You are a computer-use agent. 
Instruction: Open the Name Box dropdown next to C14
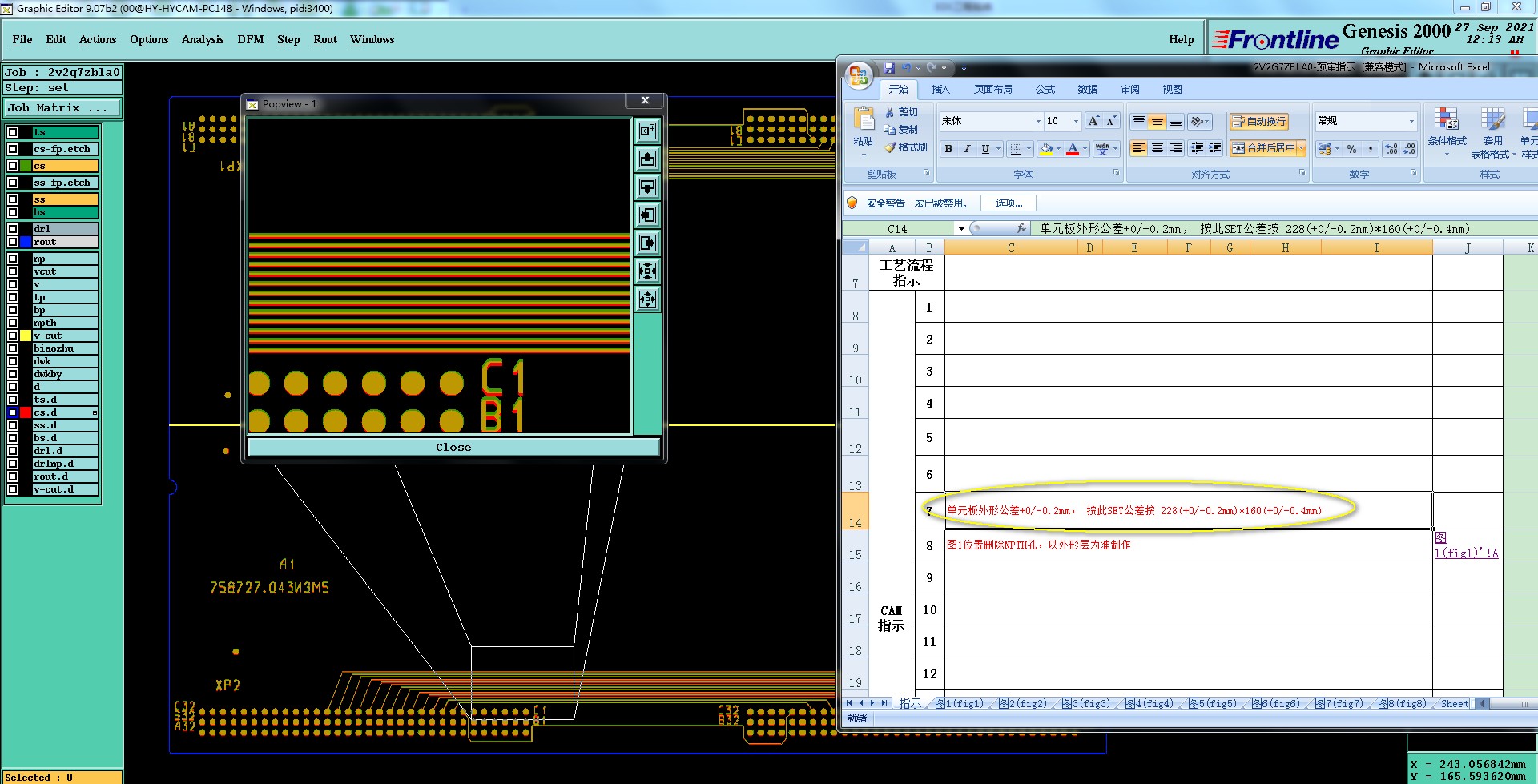[x=961, y=229]
